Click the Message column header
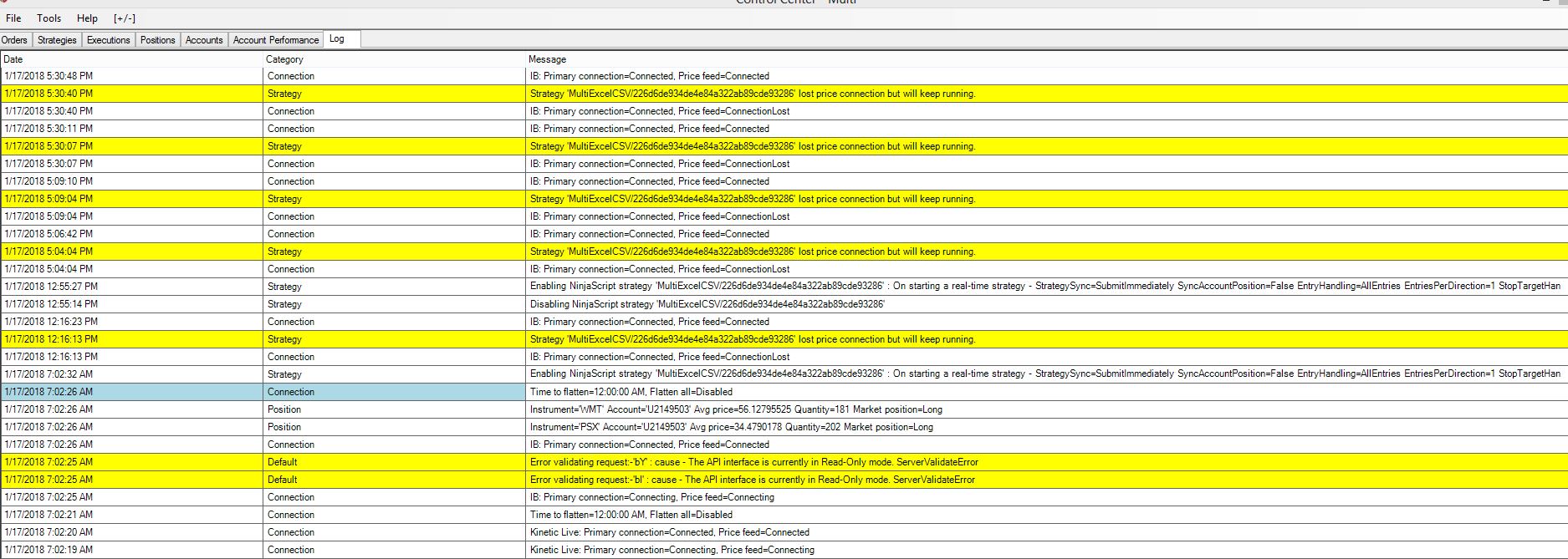This screenshot has height=559, width=1568. point(1046,59)
